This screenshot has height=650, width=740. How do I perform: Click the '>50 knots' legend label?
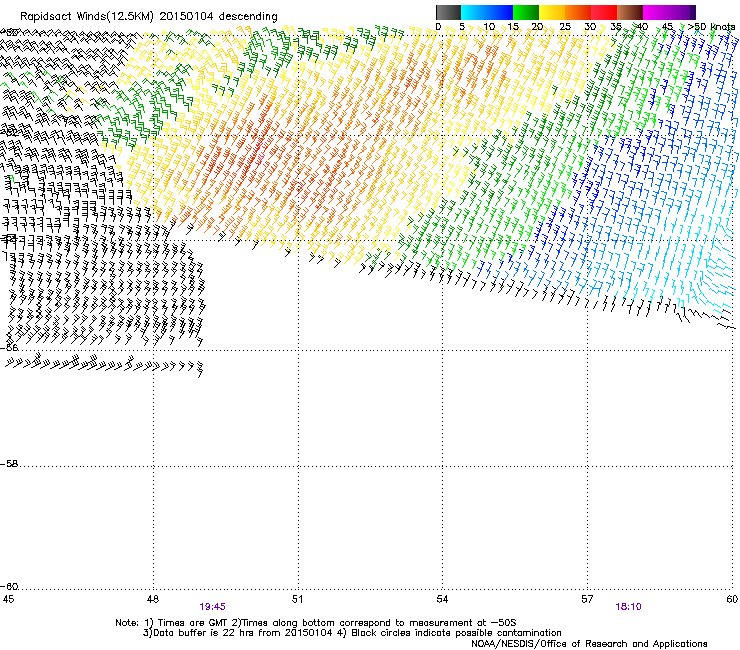point(711,27)
